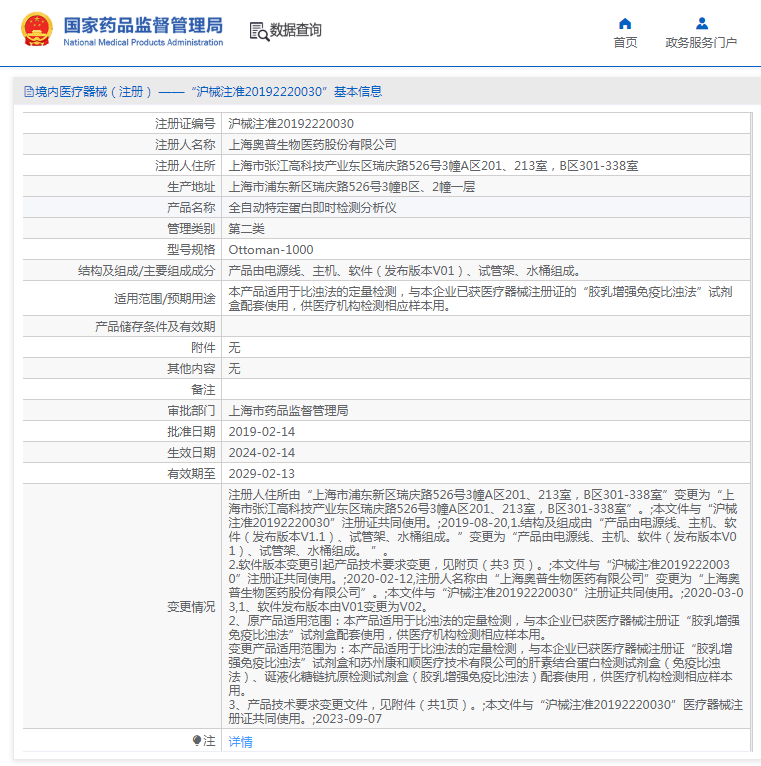This screenshot has width=761, height=766.
Task: Click the home 首页 house icon
Action: [x=625, y=23]
